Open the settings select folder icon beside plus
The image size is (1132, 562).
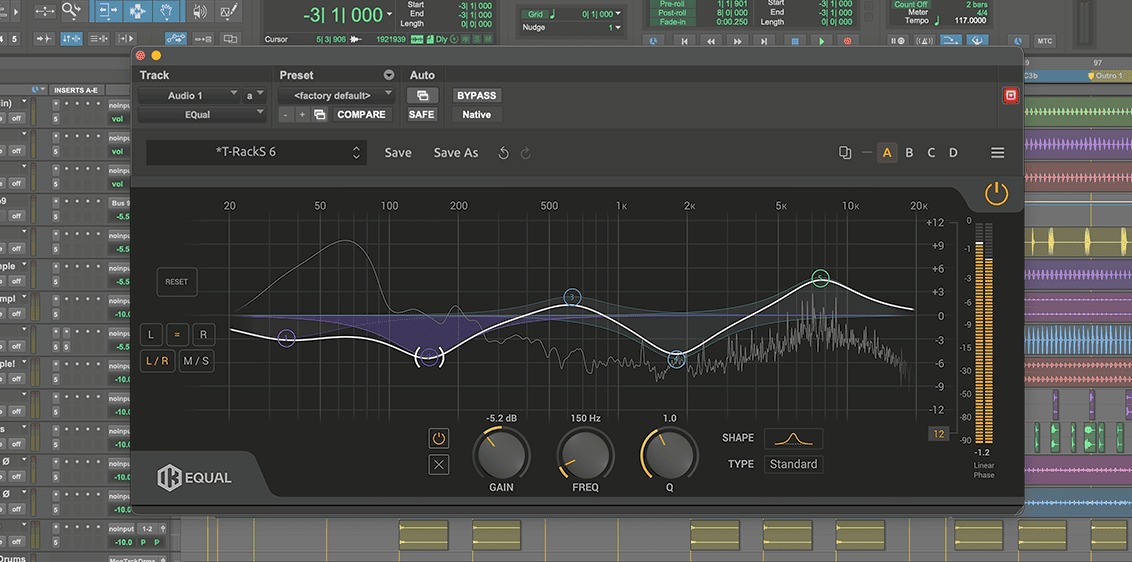tap(319, 114)
